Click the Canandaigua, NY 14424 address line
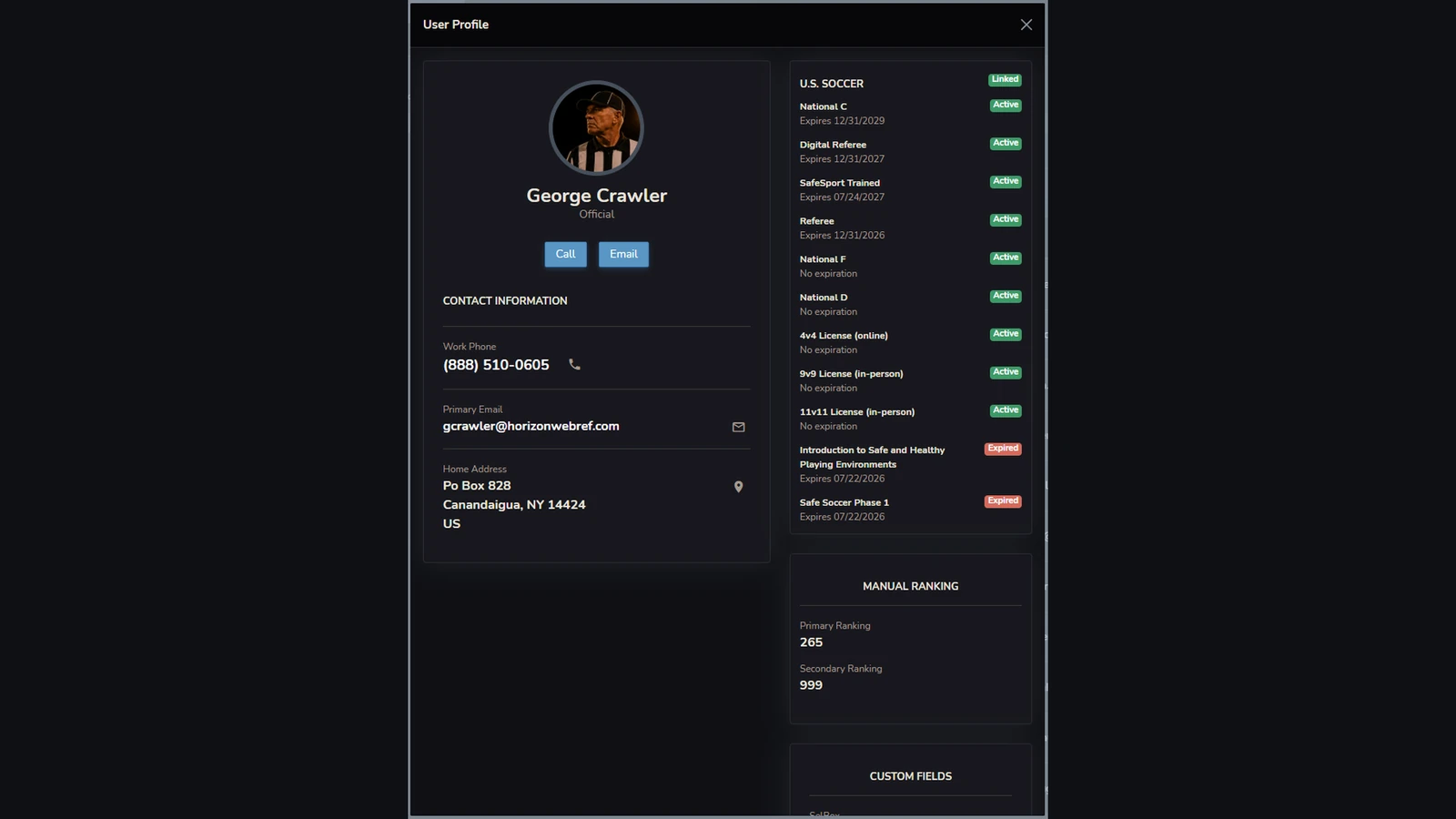This screenshot has width=1456, height=819. 514,505
